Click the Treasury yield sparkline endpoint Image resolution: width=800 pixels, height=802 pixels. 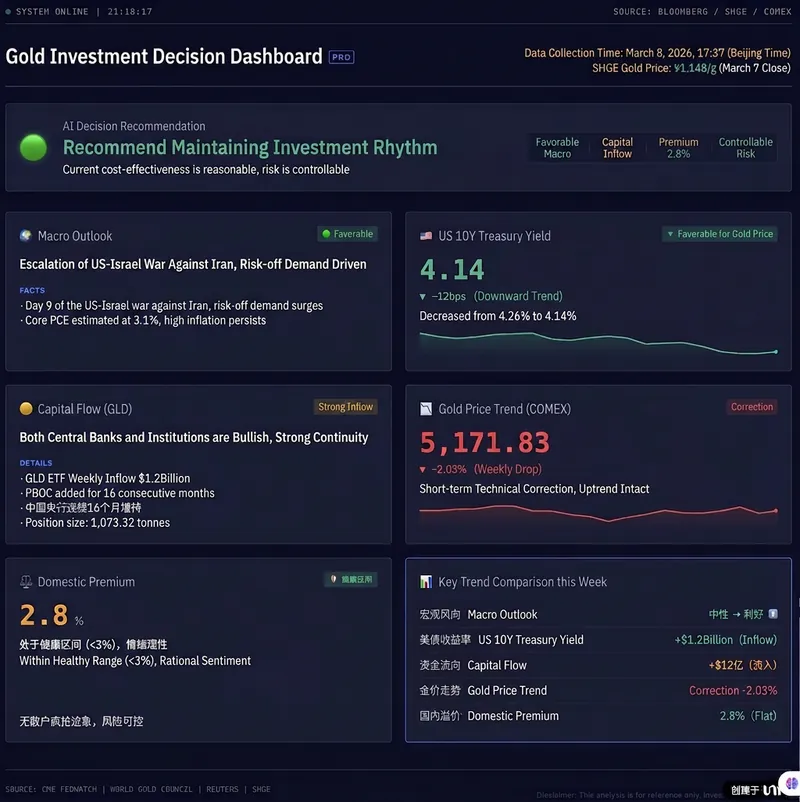click(x=776, y=352)
